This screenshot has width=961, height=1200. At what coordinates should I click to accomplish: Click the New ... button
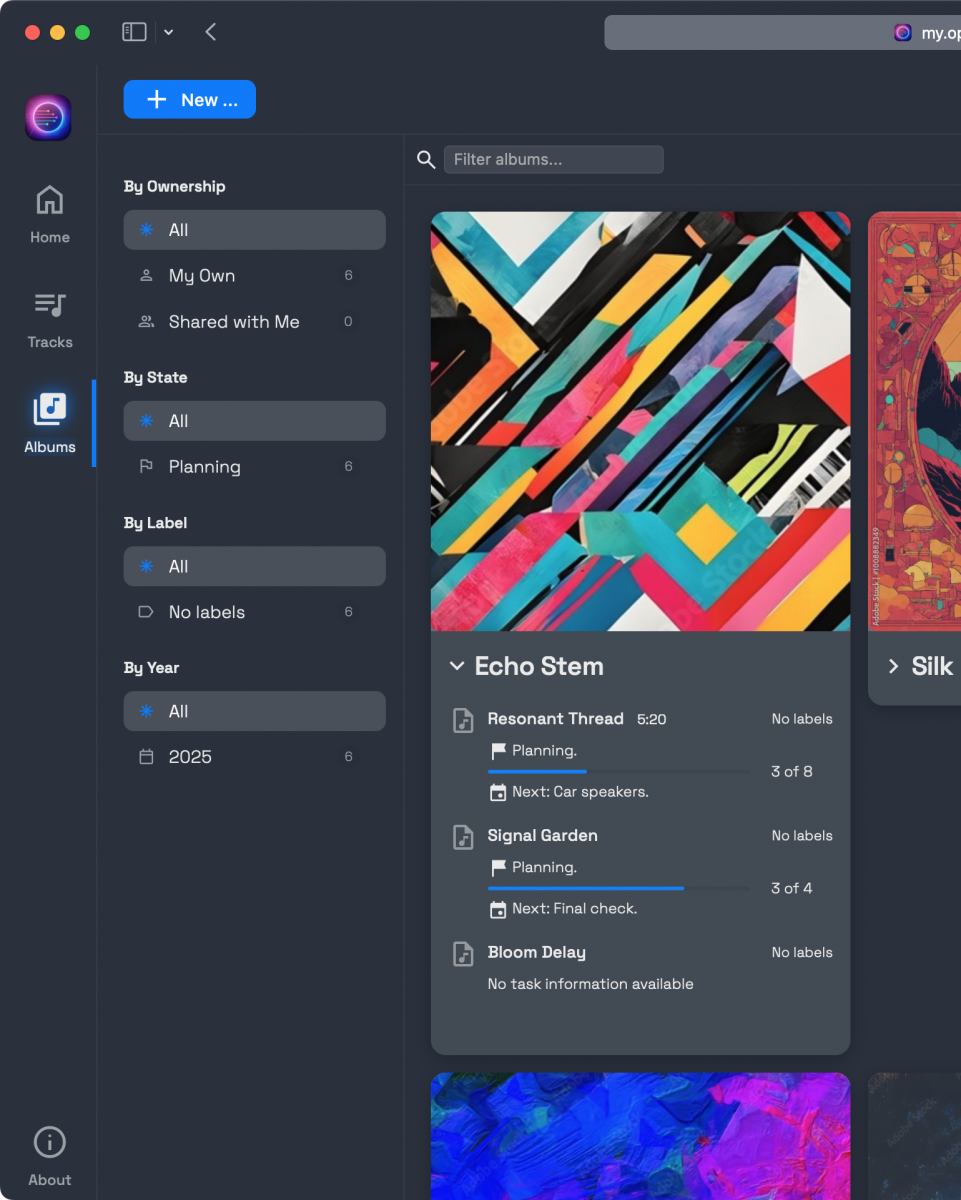[x=190, y=99]
